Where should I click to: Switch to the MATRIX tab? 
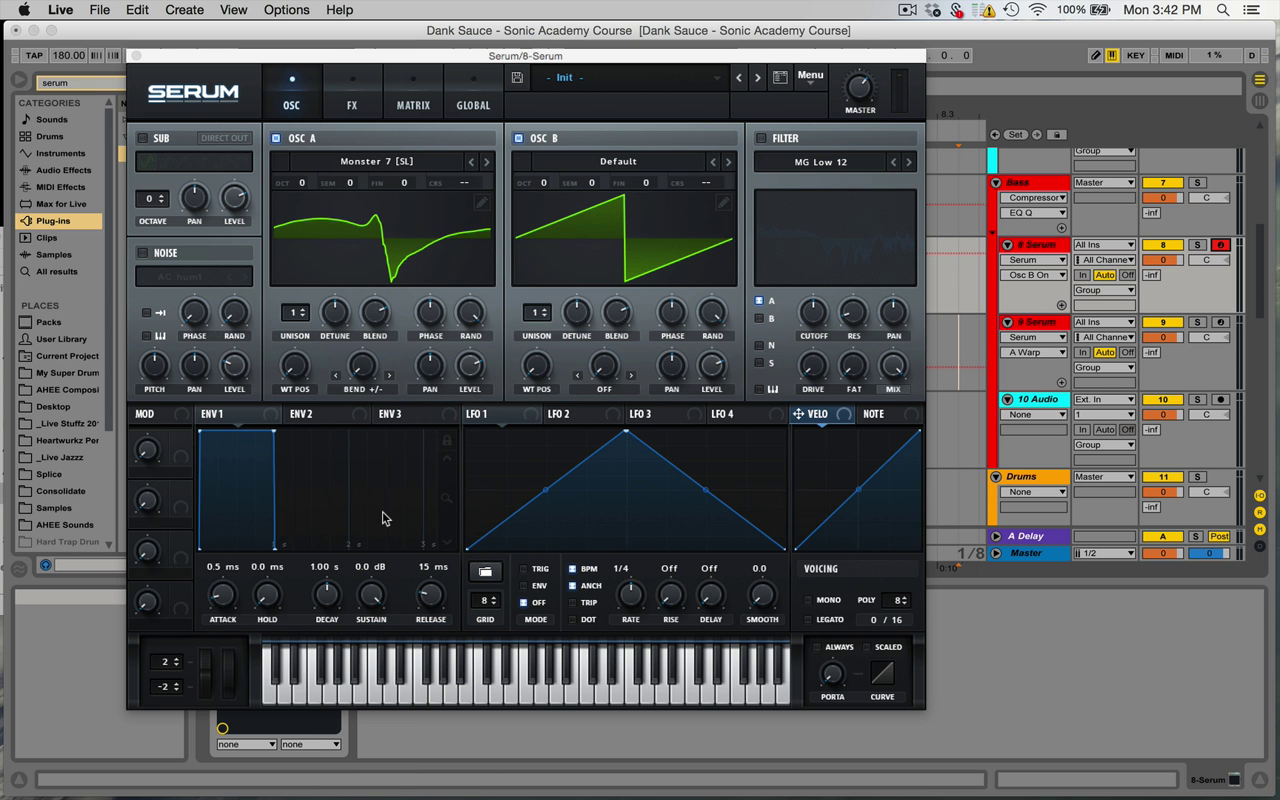tap(413, 93)
